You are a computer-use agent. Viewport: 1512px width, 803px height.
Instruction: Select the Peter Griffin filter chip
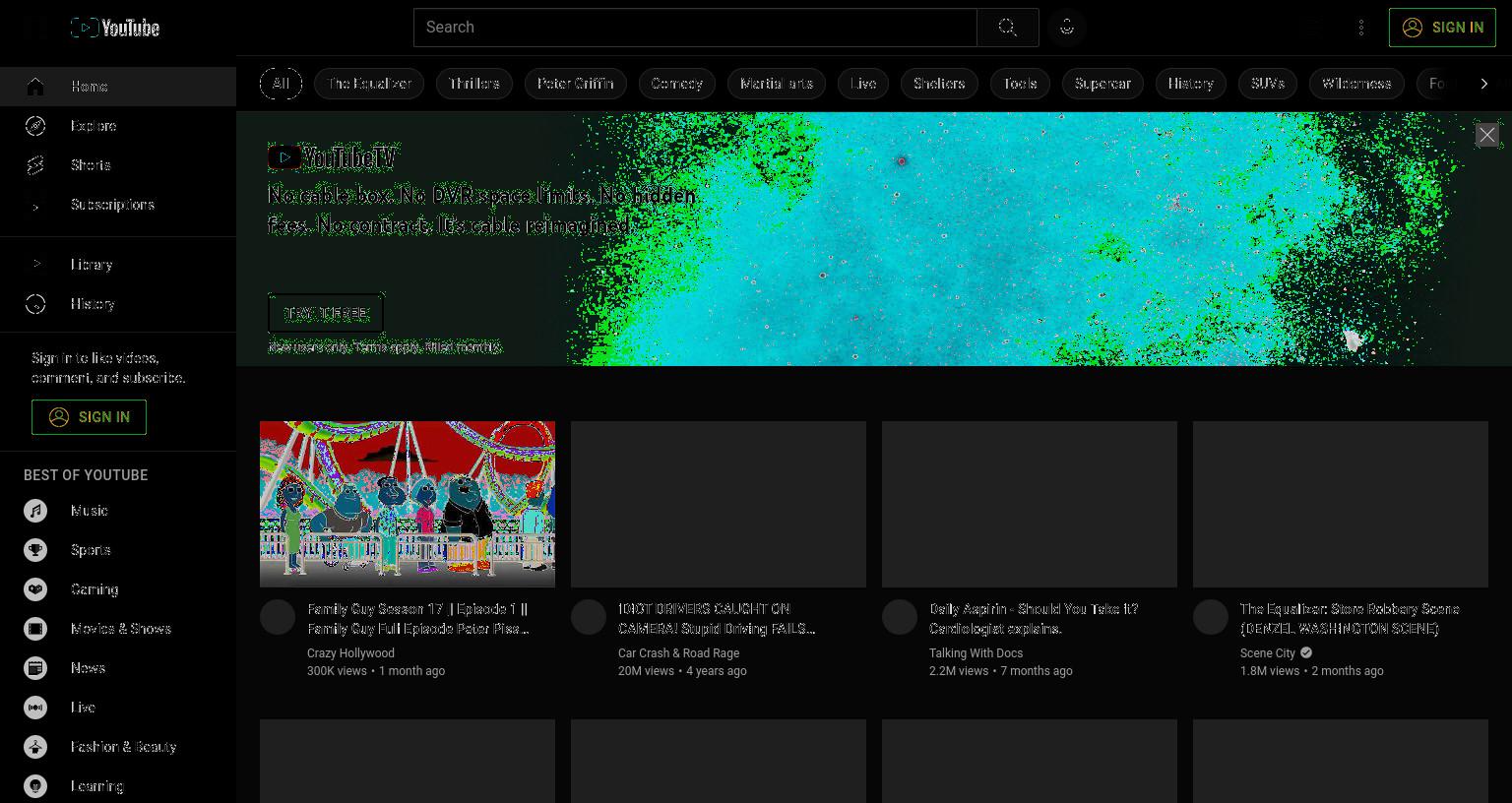[x=576, y=84]
